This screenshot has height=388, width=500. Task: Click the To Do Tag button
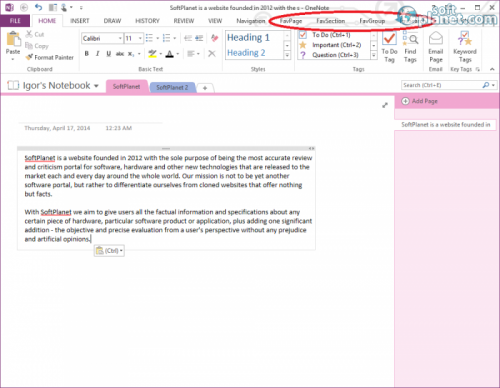pyautogui.click(x=389, y=47)
